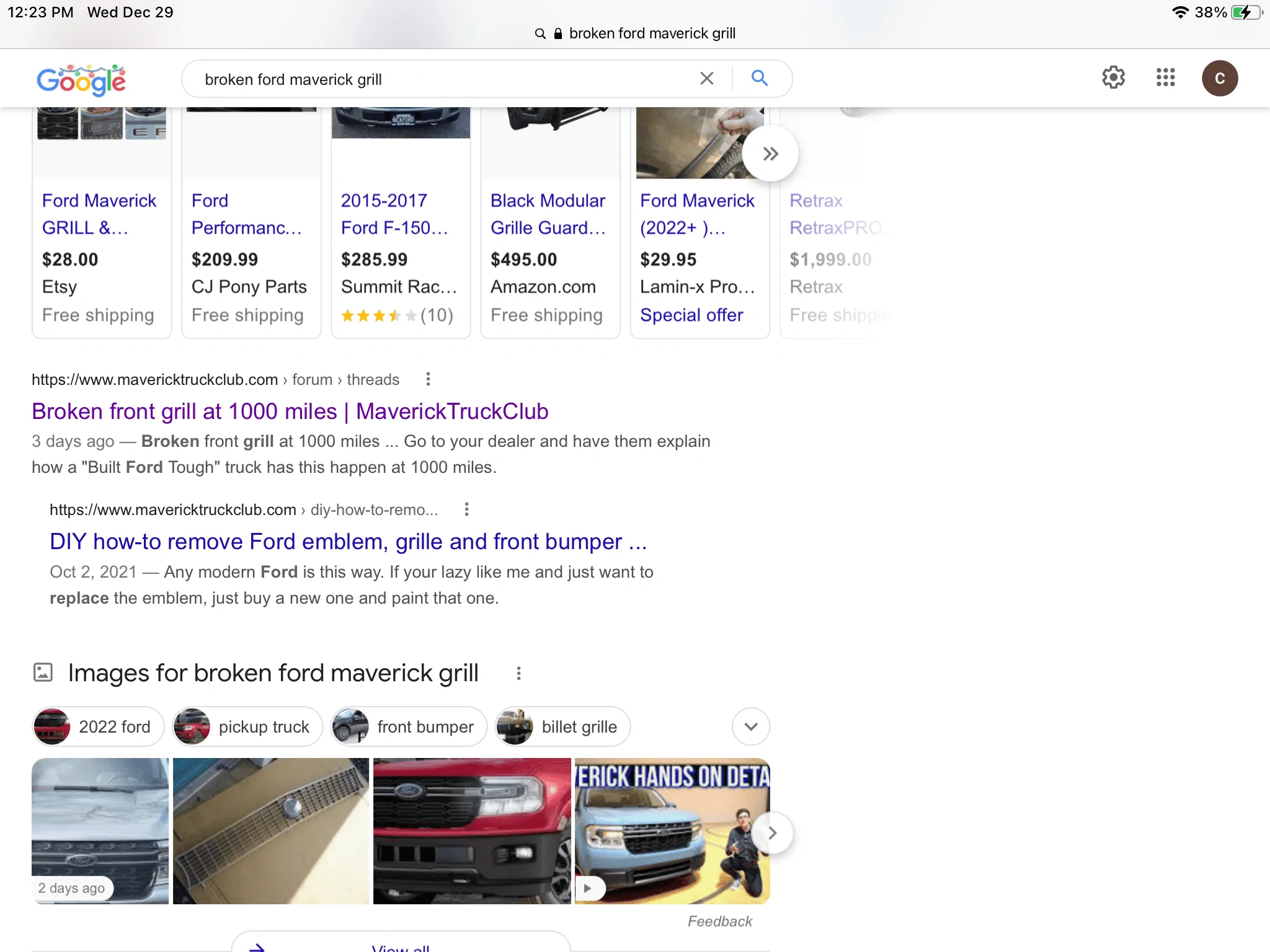
Task: Click the Images section picture icon
Action: tap(43, 672)
